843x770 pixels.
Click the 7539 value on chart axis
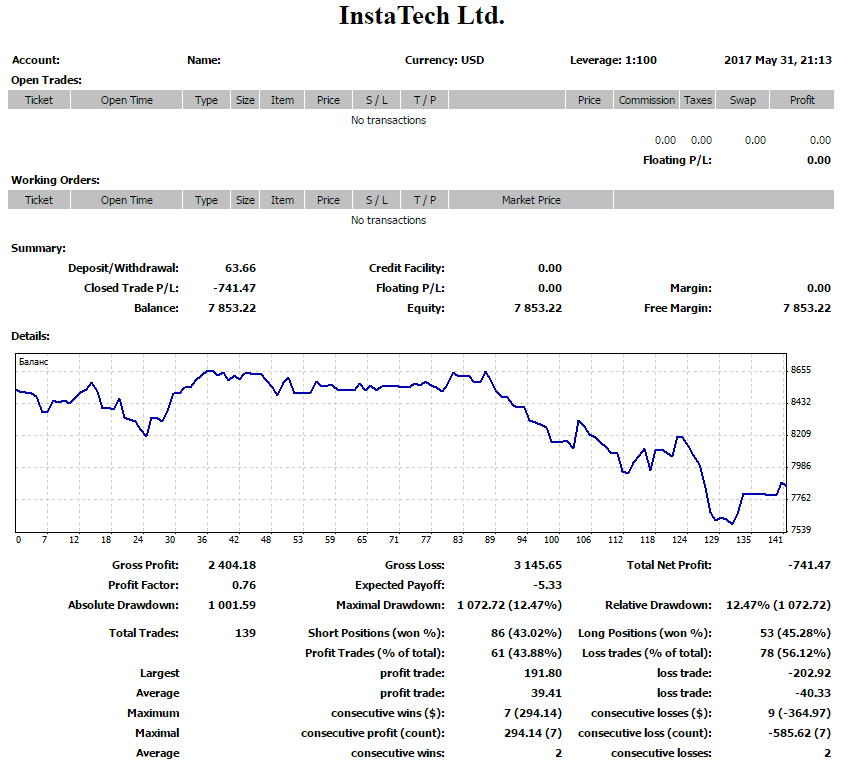click(x=801, y=530)
